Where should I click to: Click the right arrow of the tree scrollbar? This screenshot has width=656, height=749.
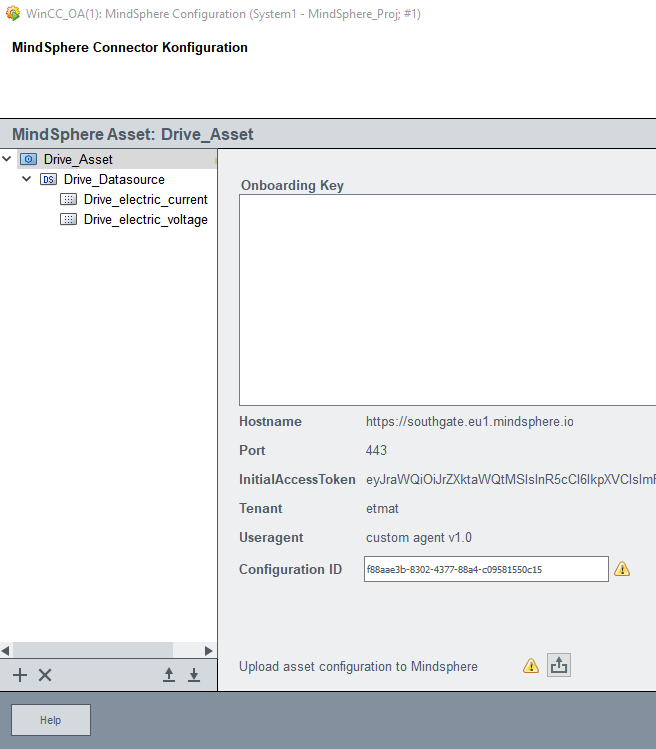209,651
